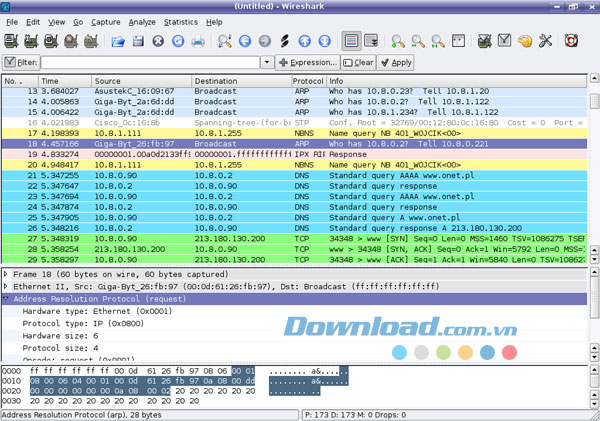Zoom out magnifier icon
This screenshot has height=421, width=600.
[x=418, y=41]
